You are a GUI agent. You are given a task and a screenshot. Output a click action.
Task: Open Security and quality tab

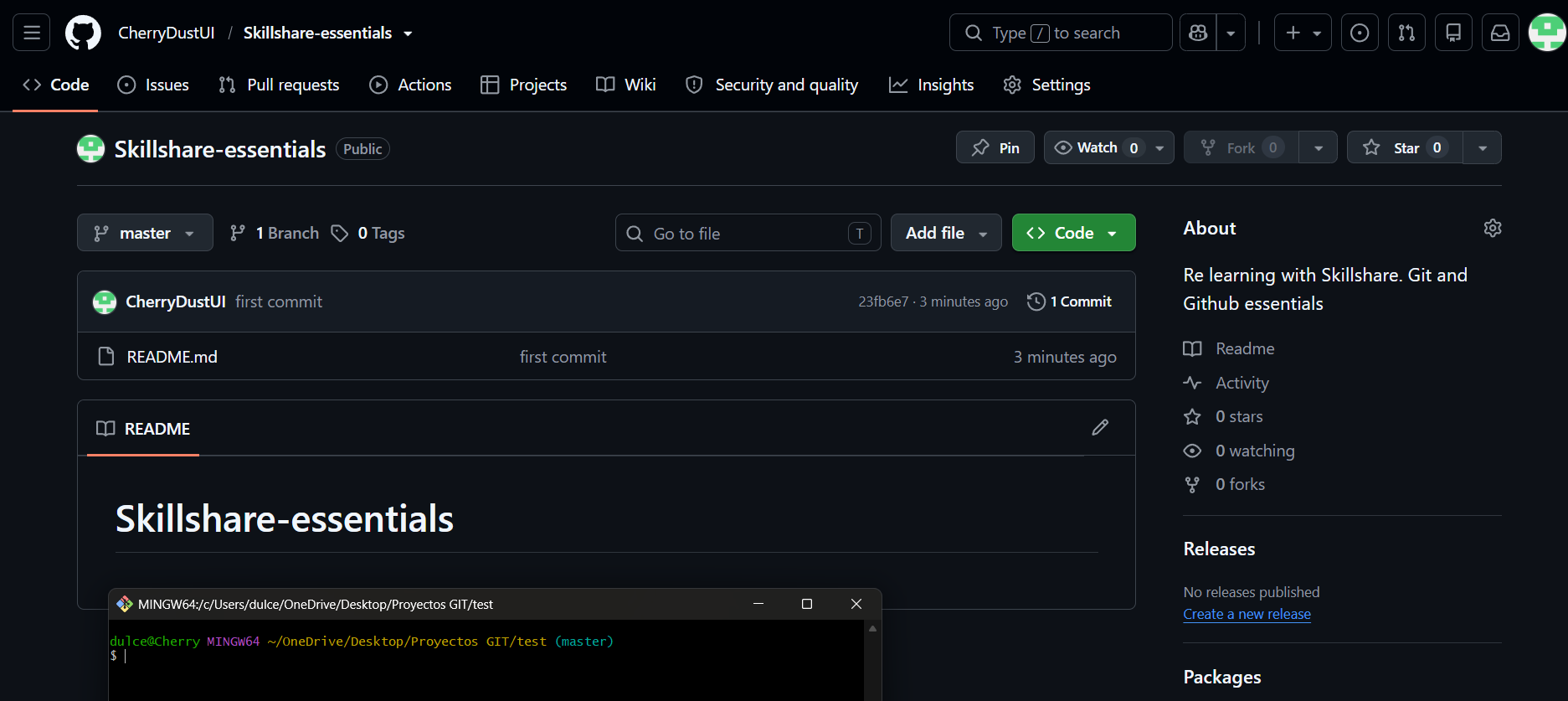[772, 85]
